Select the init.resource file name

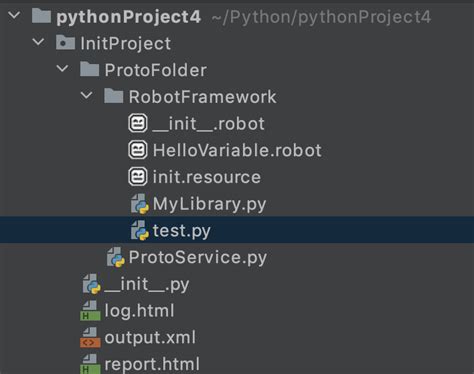[x=207, y=177]
